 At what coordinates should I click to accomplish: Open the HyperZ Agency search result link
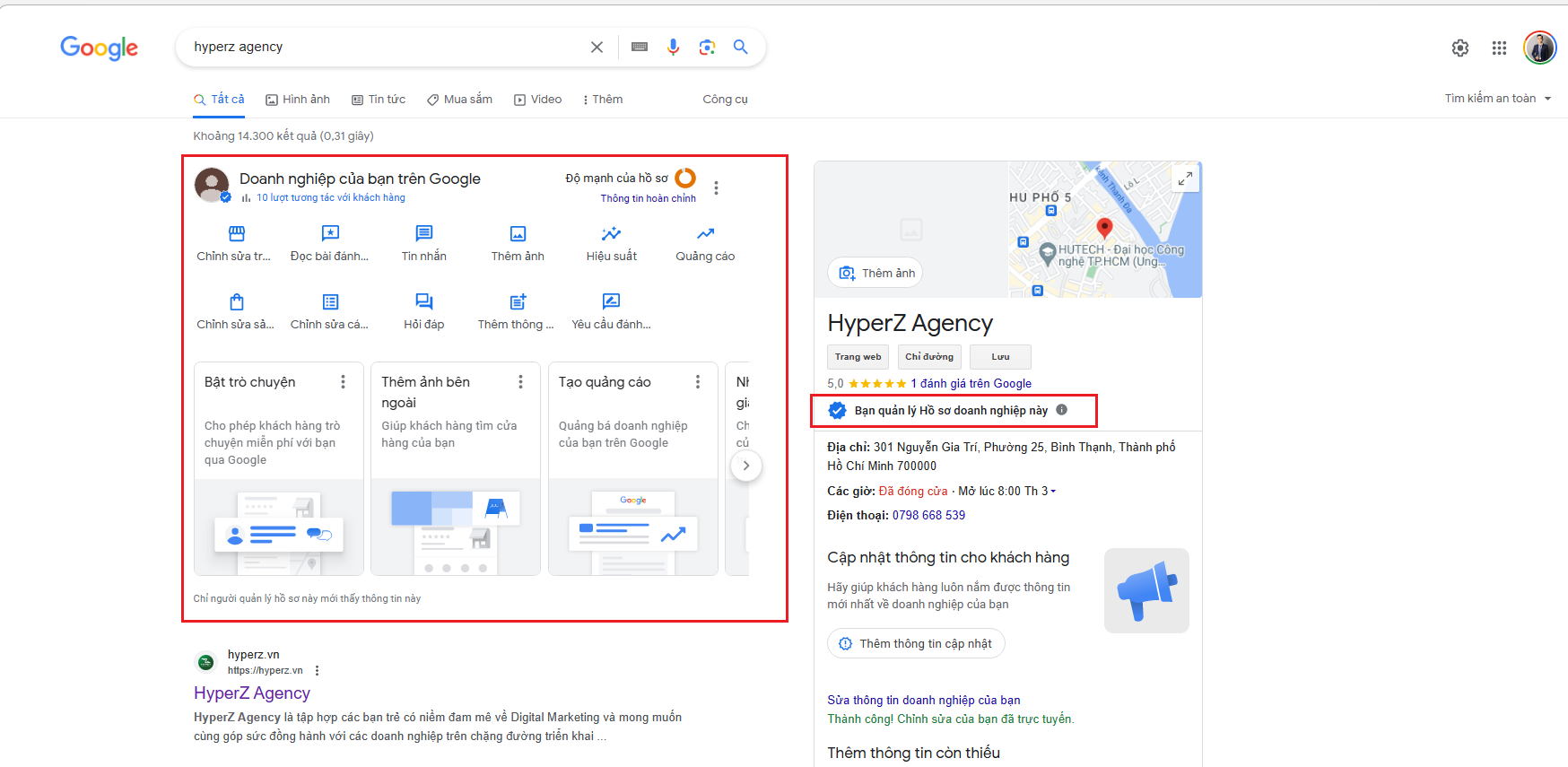click(x=252, y=693)
